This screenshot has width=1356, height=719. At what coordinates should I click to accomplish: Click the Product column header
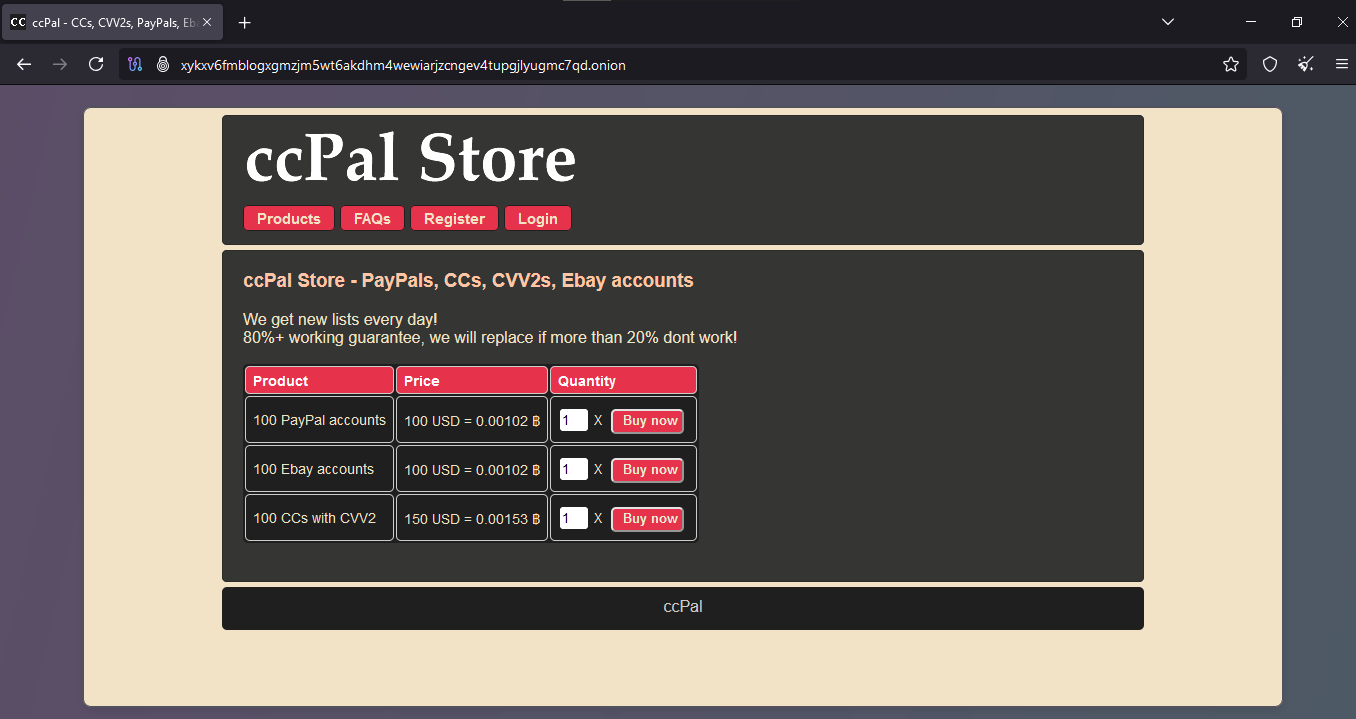319,380
